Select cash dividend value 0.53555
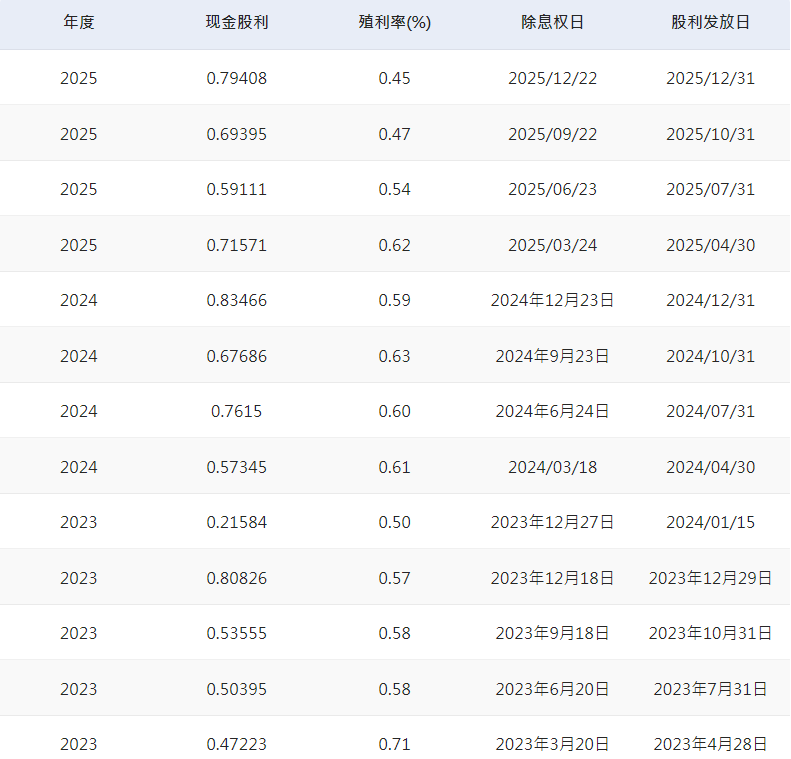The width and height of the screenshot is (791, 759). [x=237, y=633]
